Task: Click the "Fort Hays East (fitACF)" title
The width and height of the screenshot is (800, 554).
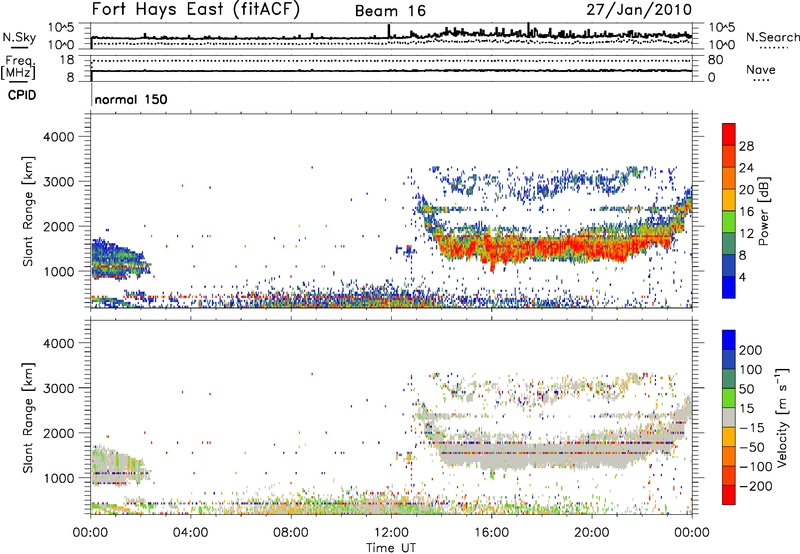Action: 195,9
